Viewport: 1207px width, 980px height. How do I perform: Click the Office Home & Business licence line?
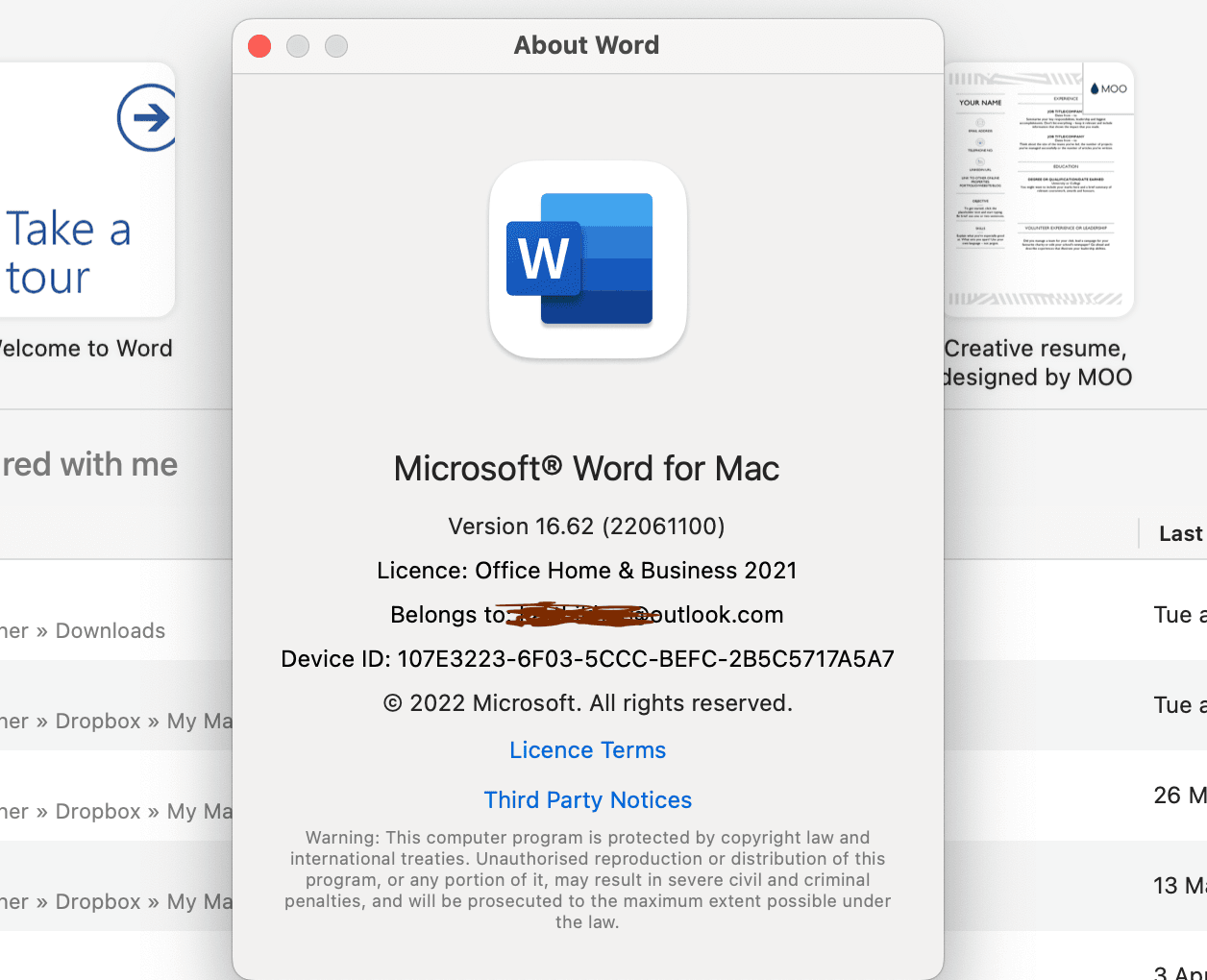tap(586, 571)
